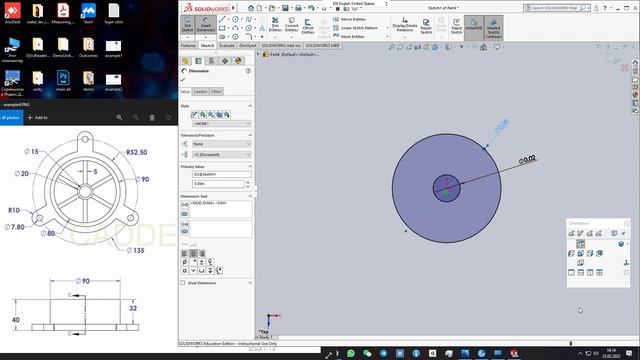
Task: Click the primary value name field
Action: pos(222,174)
